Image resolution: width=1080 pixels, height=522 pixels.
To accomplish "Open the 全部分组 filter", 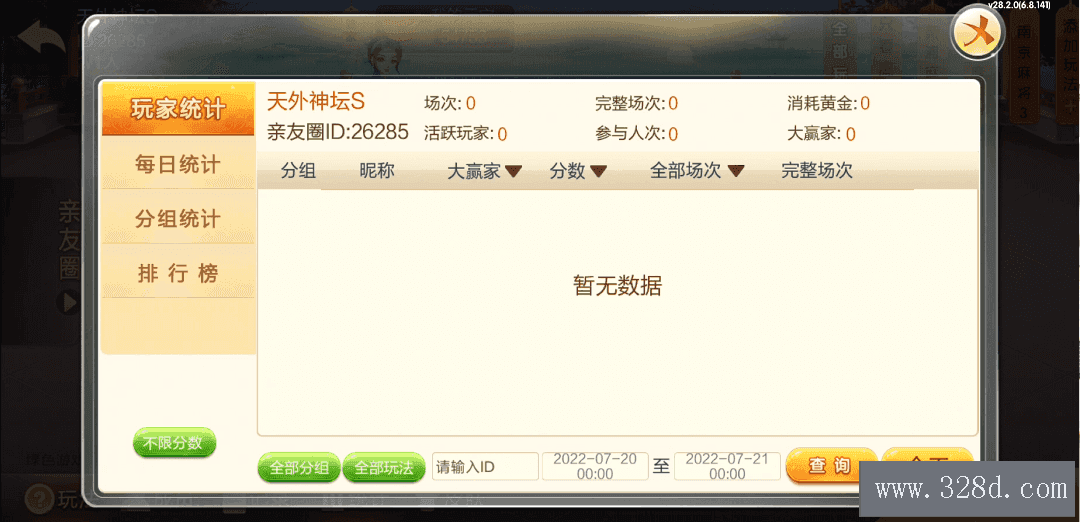I will click(299, 468).
